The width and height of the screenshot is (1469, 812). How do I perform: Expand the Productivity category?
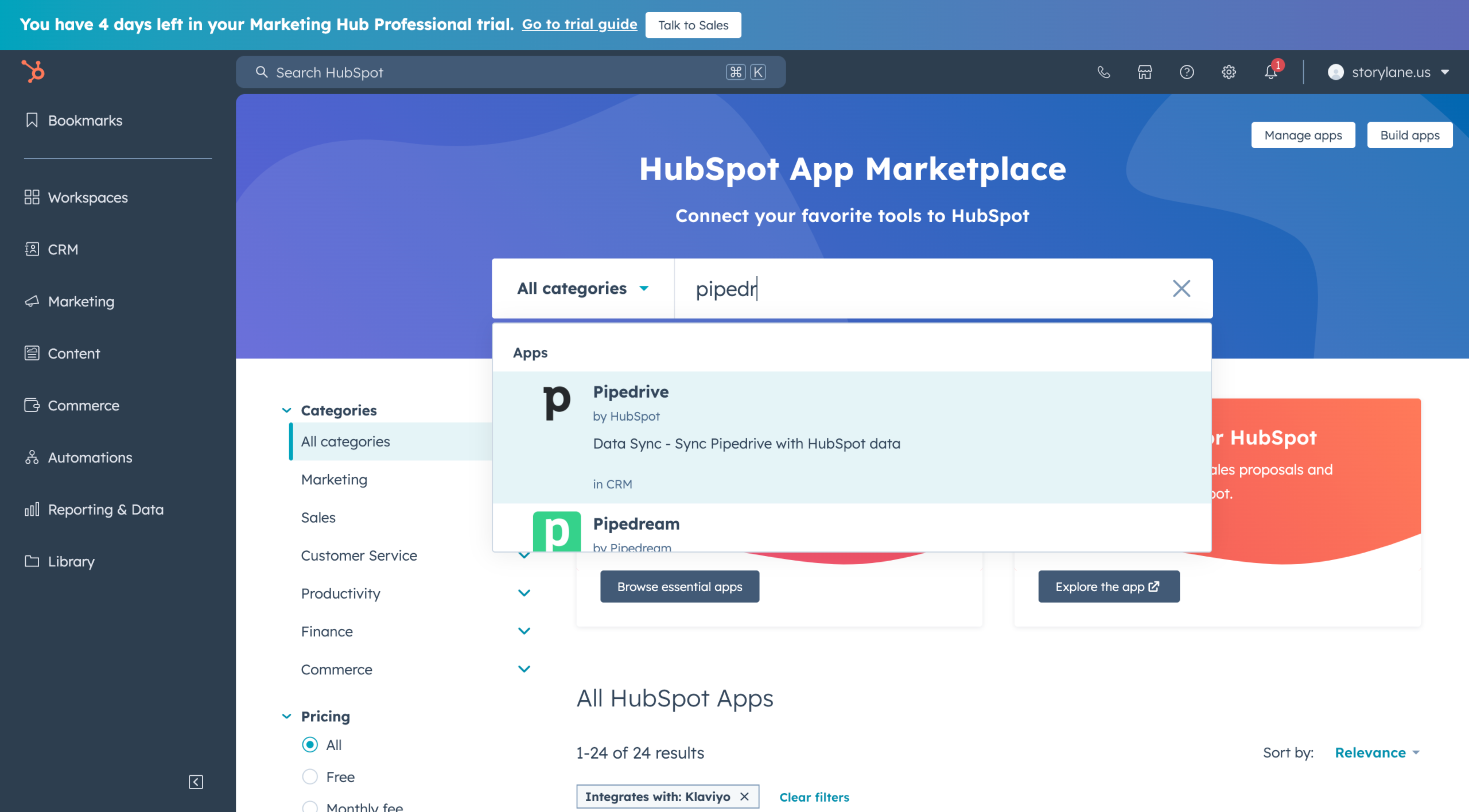[x=524, y=593]
